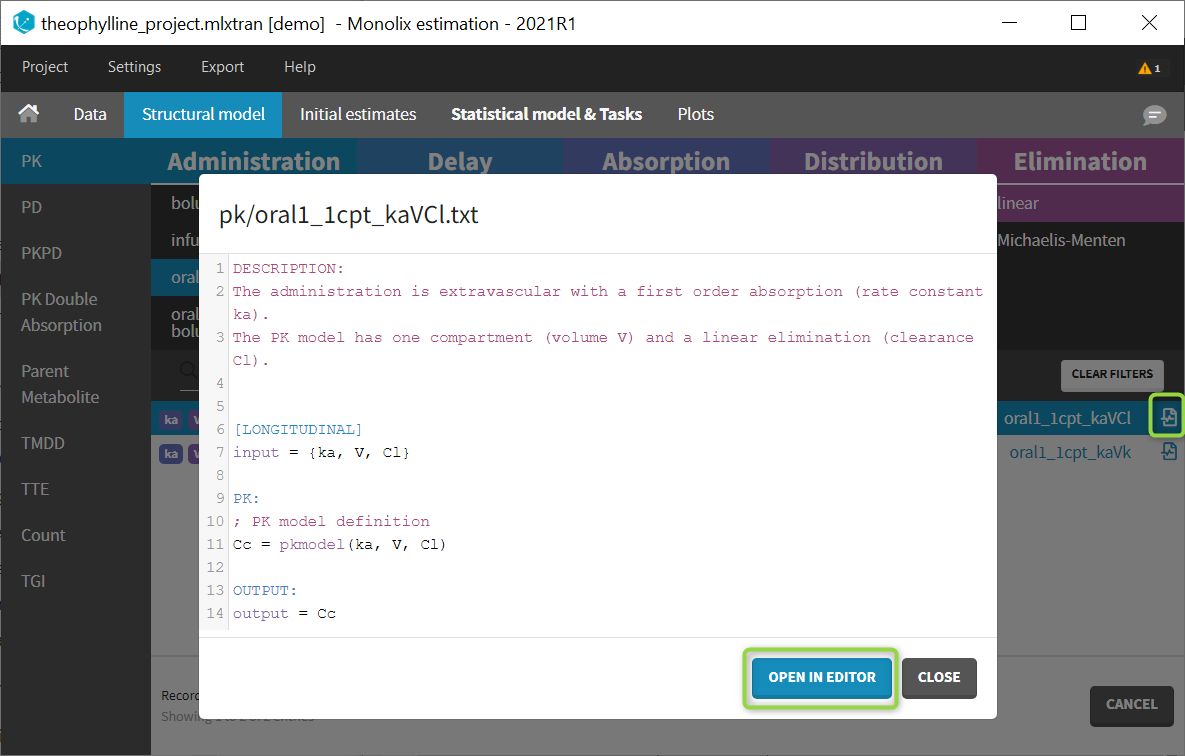Click the Monolix logo in title bar
Image resolution: width=1185 pixels, height=756 pixels.
(x=23, y=23)
